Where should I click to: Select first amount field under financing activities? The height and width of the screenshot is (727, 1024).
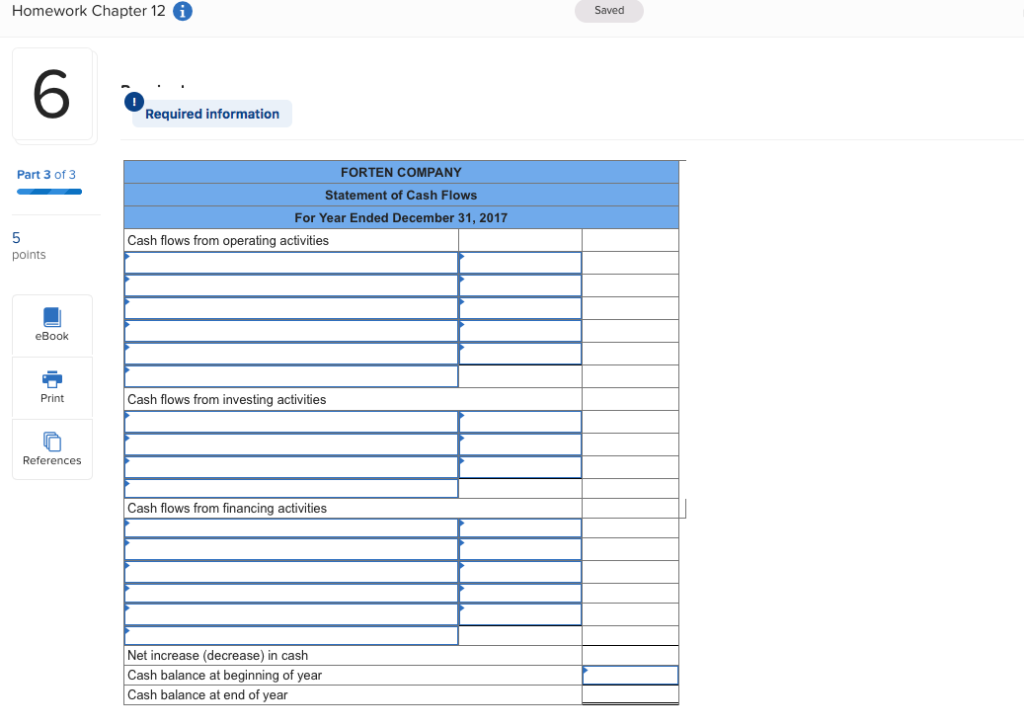tap(520, 528)
